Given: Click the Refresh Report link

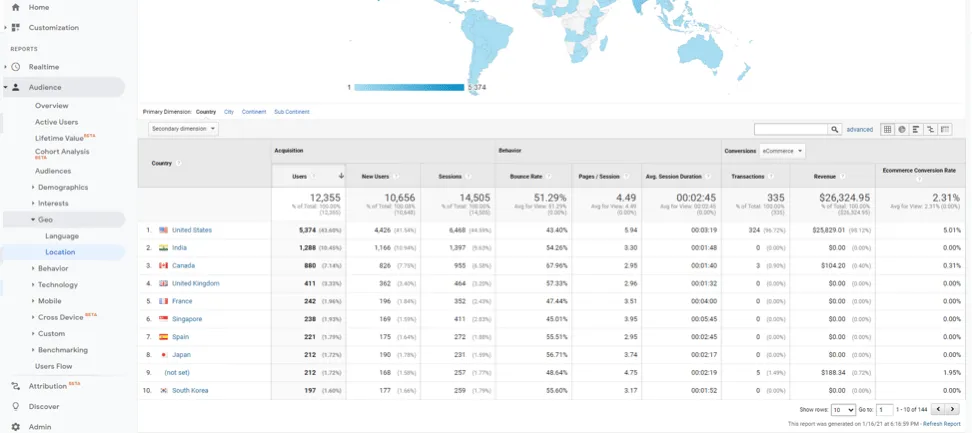Looking at the screenshot, I should coord(941,424).
